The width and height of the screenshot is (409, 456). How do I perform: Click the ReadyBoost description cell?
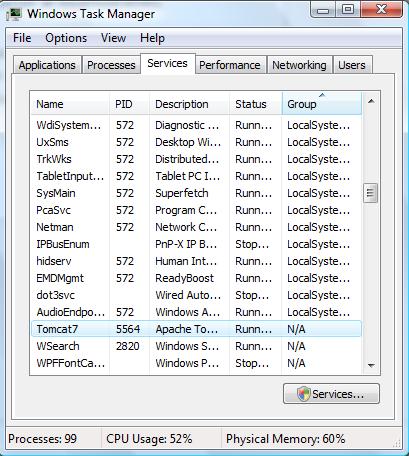click(x=184, y=278)
